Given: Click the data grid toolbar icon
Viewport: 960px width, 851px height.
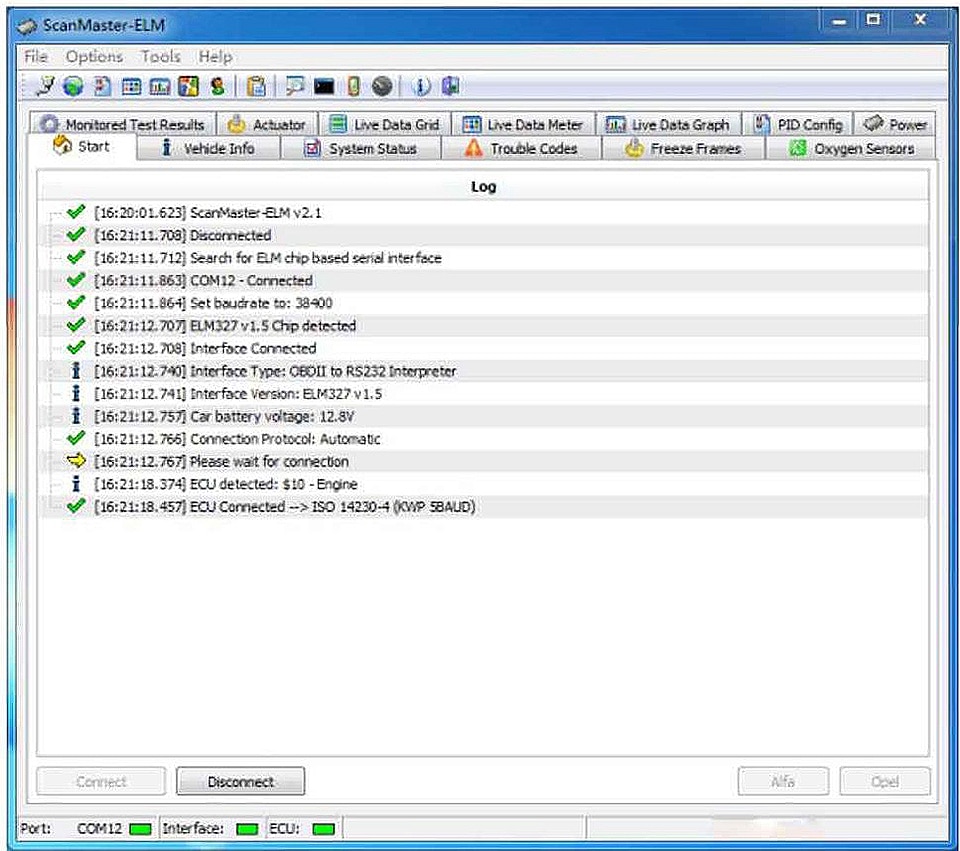Looking at the screenshot, I should tap(131, 87).
